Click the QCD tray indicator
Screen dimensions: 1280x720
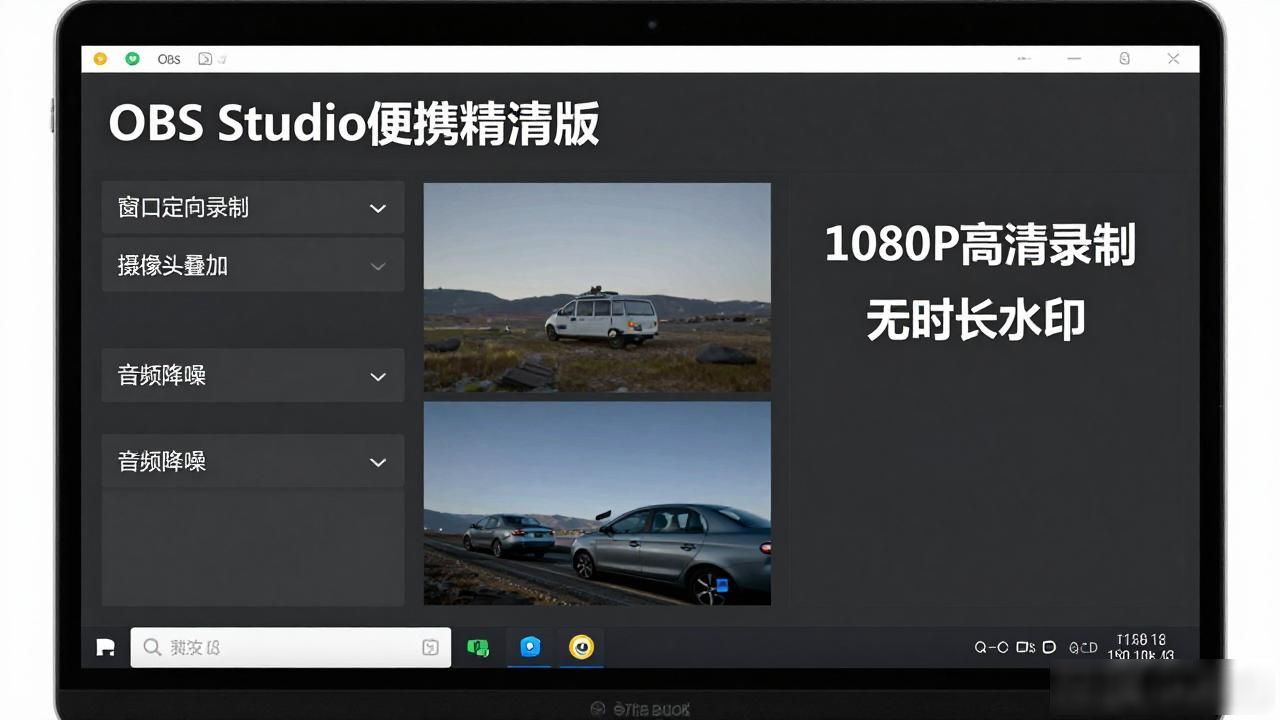coord(1083,647)
